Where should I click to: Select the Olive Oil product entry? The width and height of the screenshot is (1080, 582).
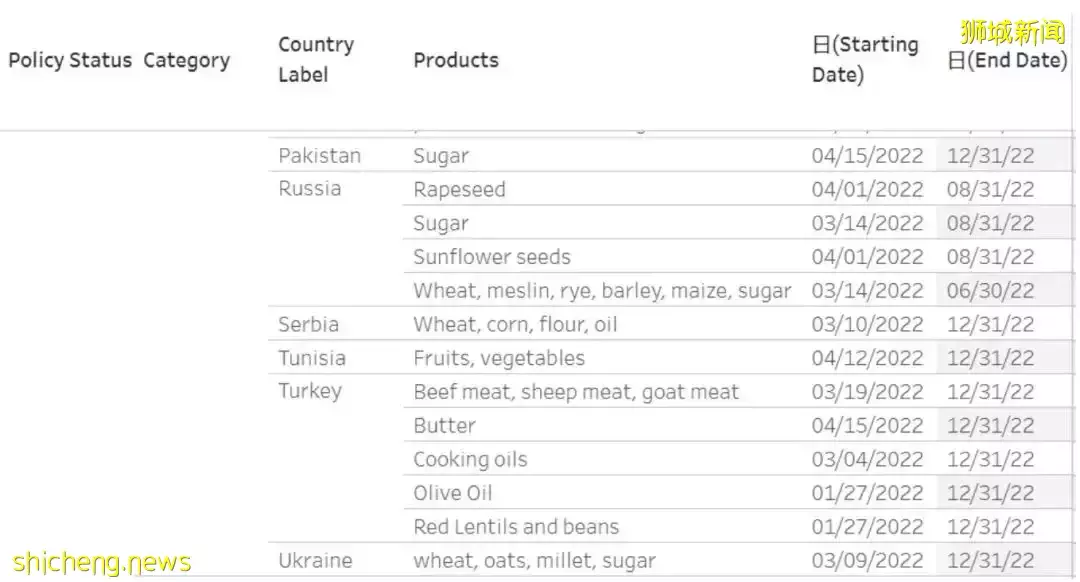coord(453,493)
